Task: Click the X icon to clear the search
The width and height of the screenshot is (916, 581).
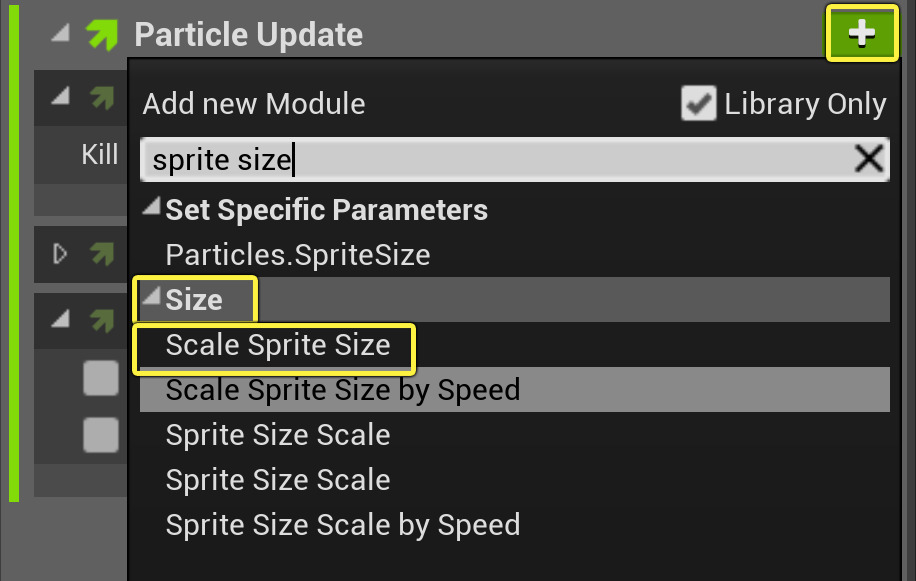Action: 867,158
